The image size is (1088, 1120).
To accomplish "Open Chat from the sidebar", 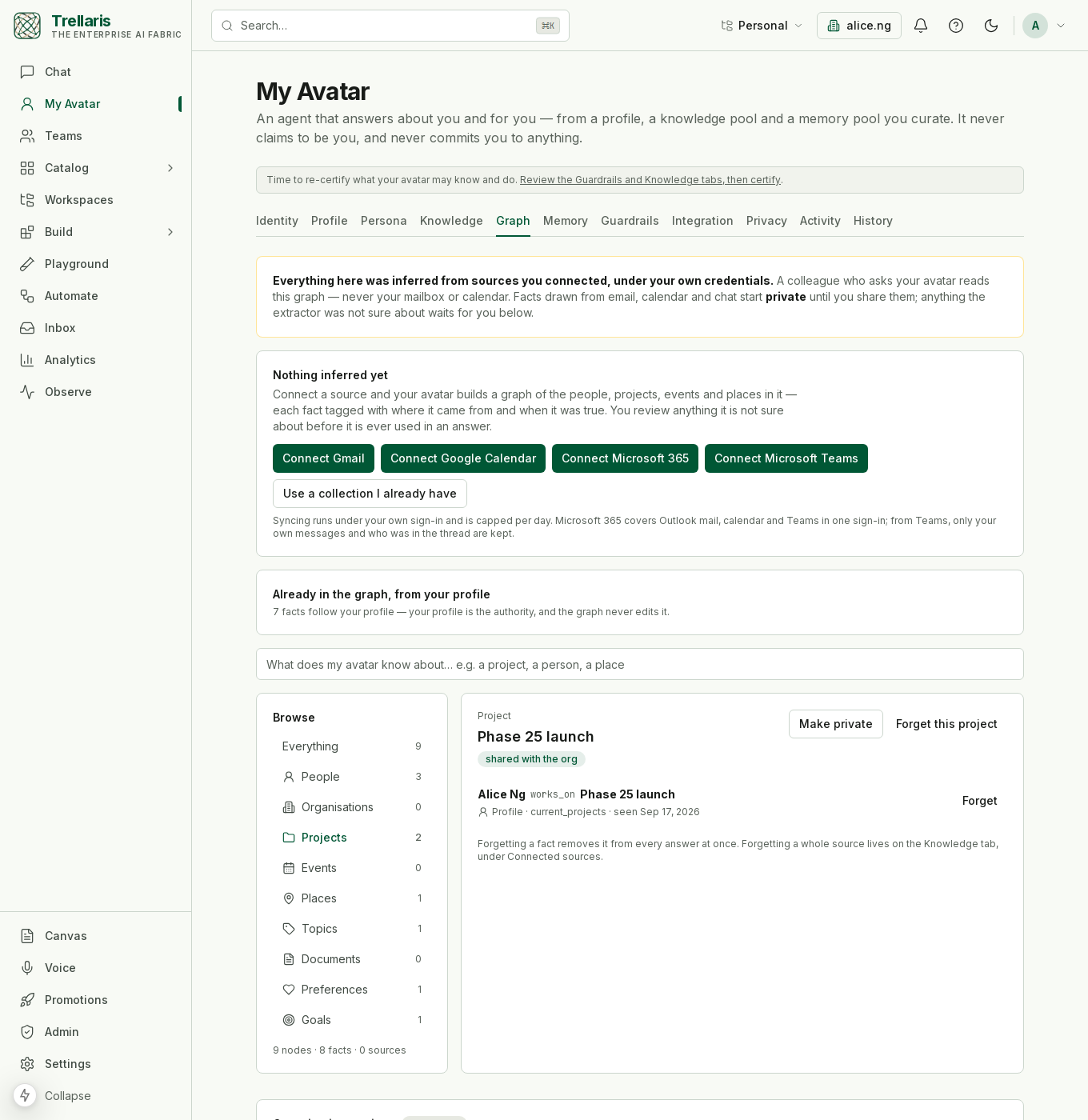I will point(96,72).
